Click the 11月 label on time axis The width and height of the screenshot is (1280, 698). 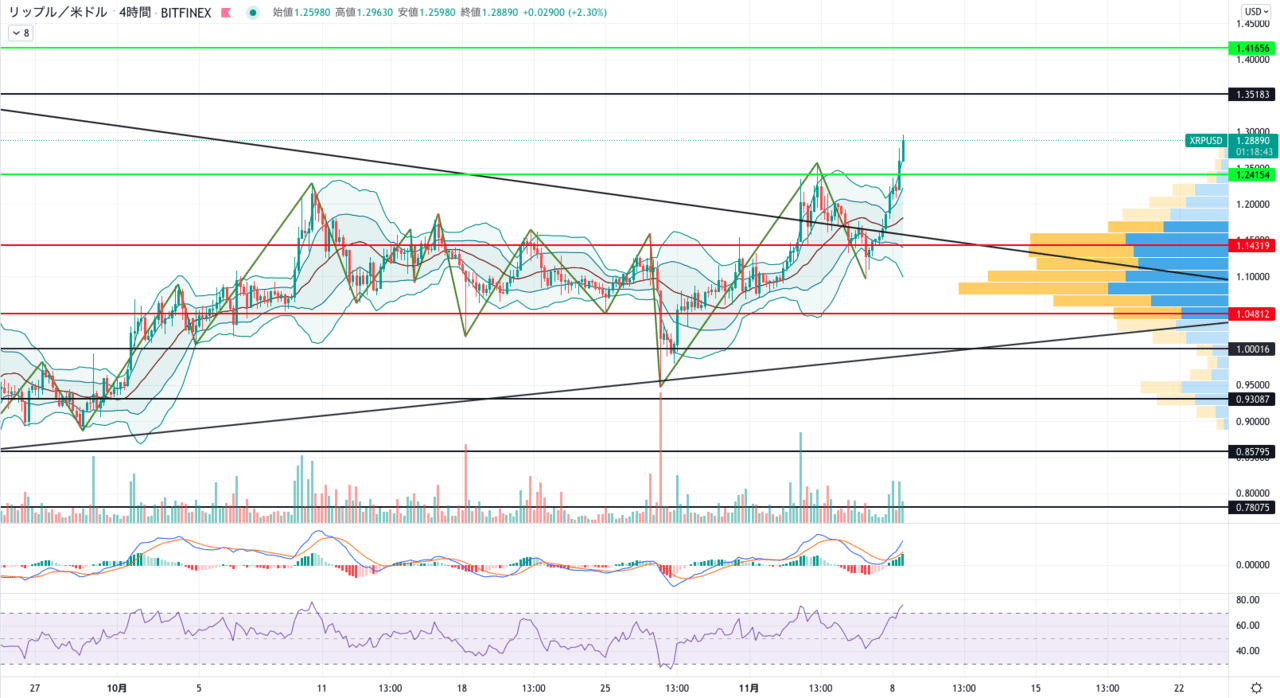[750, 688]
